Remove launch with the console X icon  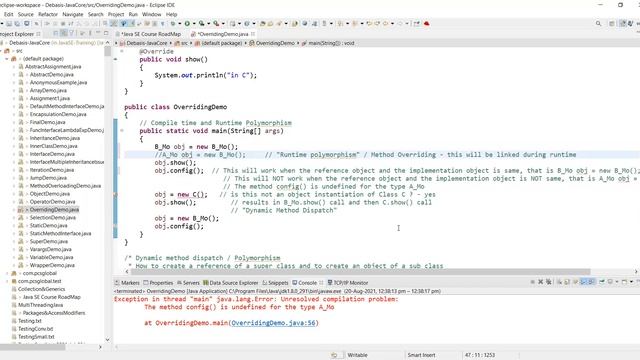click(x=540, y=282)
